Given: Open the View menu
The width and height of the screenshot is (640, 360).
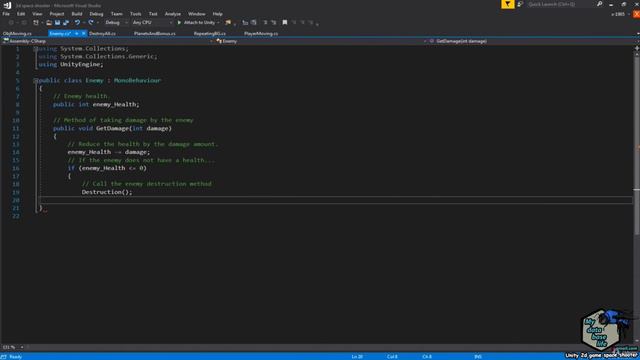Looking at the screenshot, I should [x=37, y=14].
